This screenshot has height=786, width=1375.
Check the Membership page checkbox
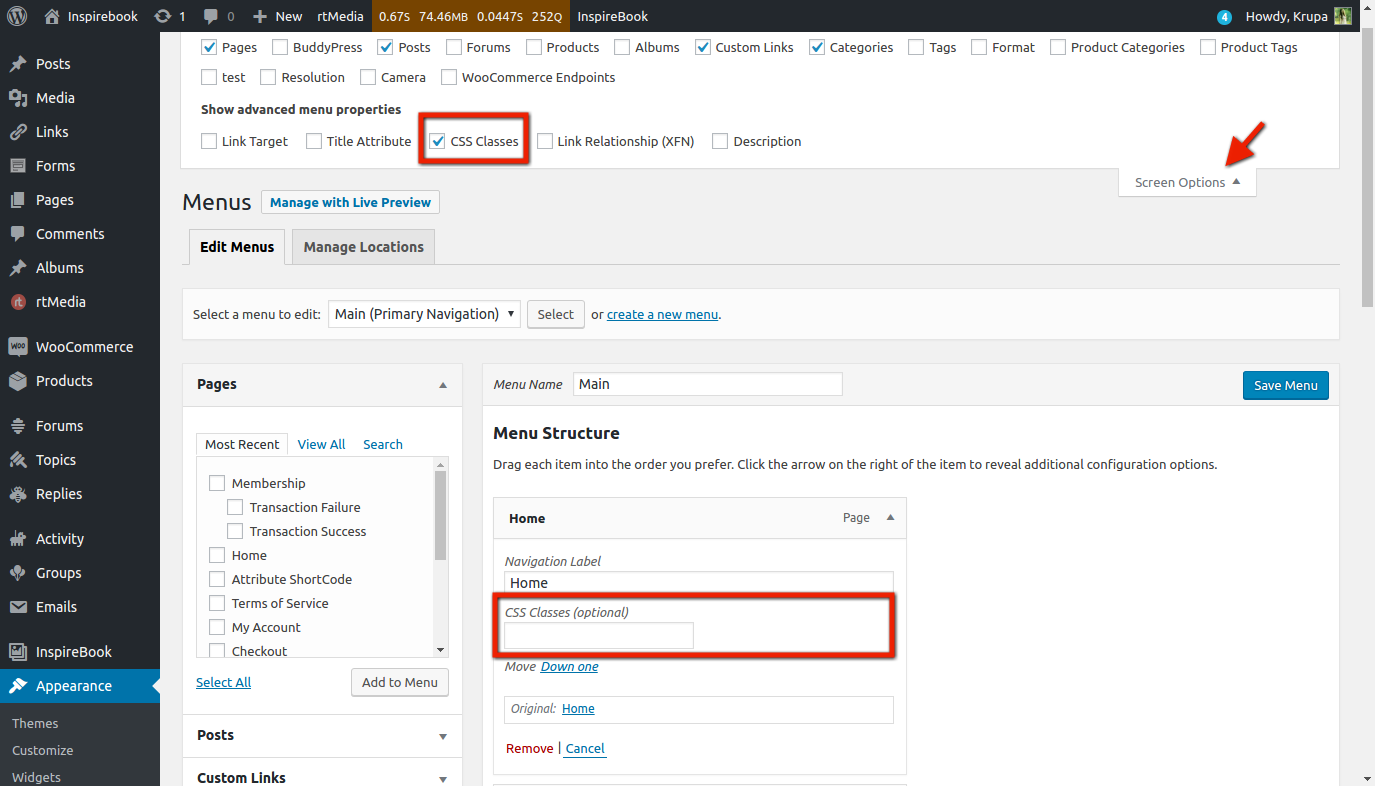(x=217, y=483)
